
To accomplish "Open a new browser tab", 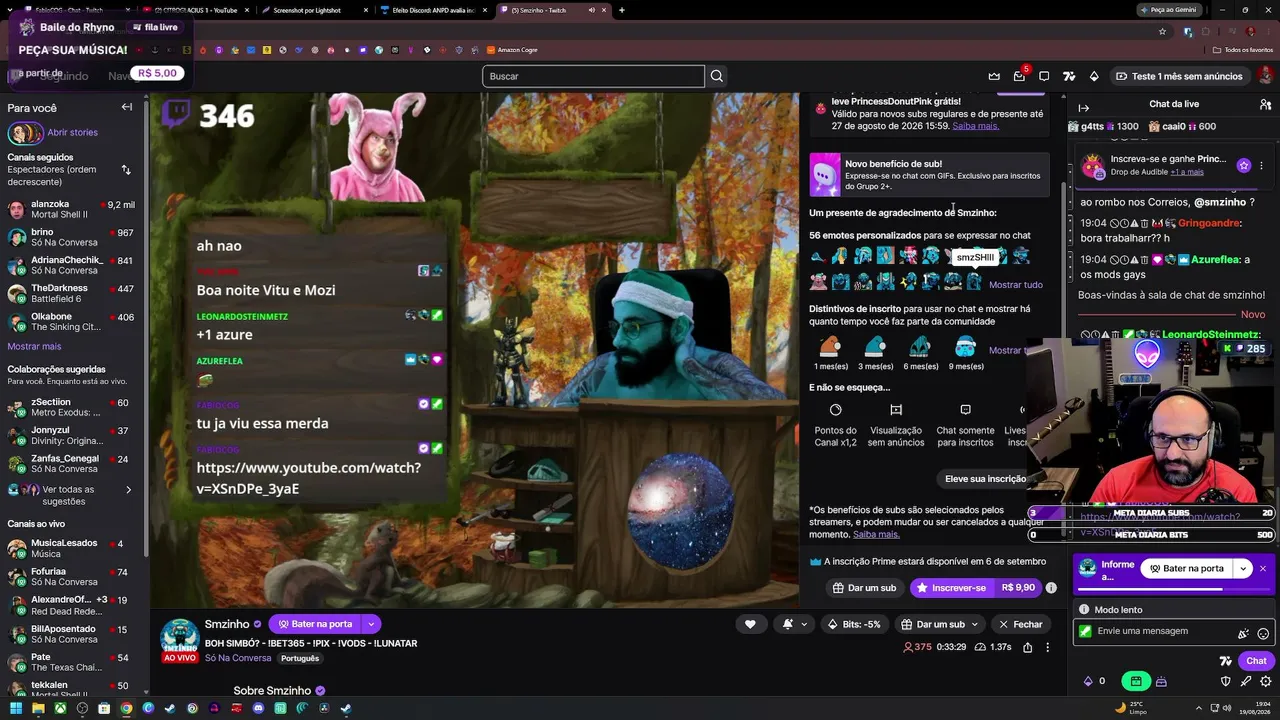I will [622, 10].
